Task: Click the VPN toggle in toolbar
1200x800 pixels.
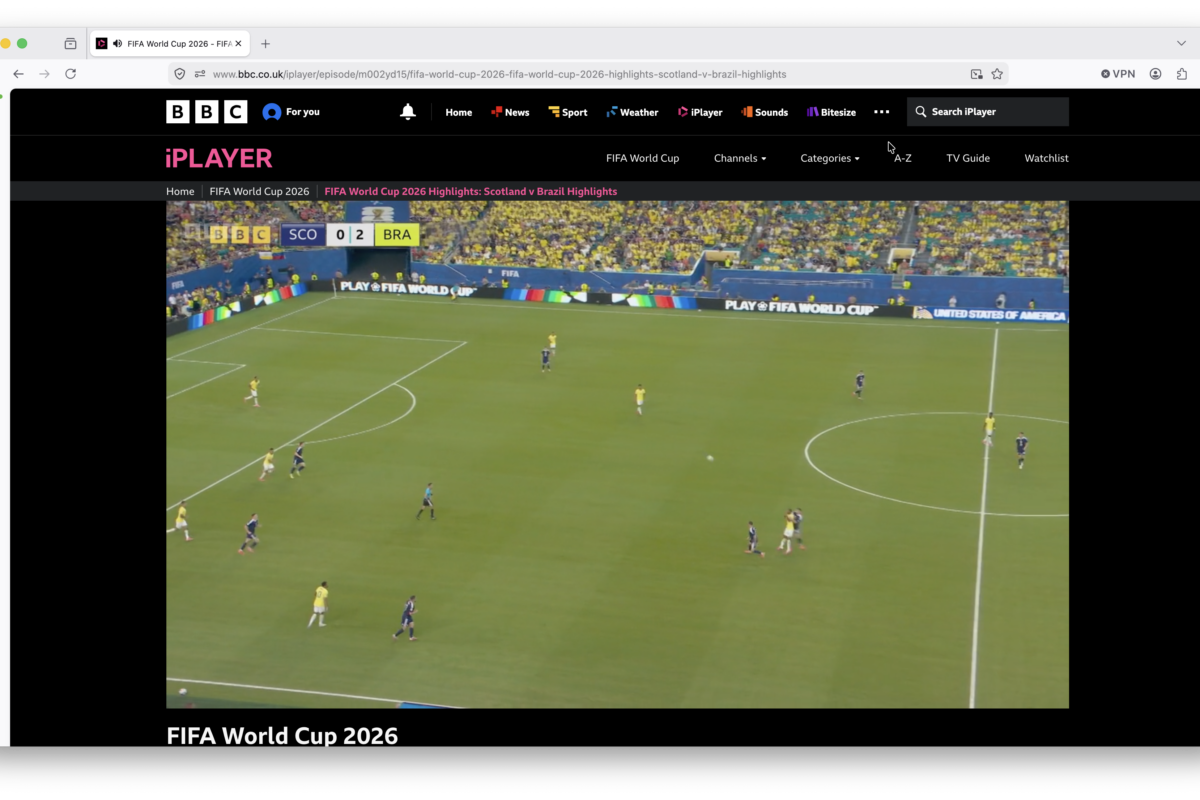Action: tap(1118, 74)
